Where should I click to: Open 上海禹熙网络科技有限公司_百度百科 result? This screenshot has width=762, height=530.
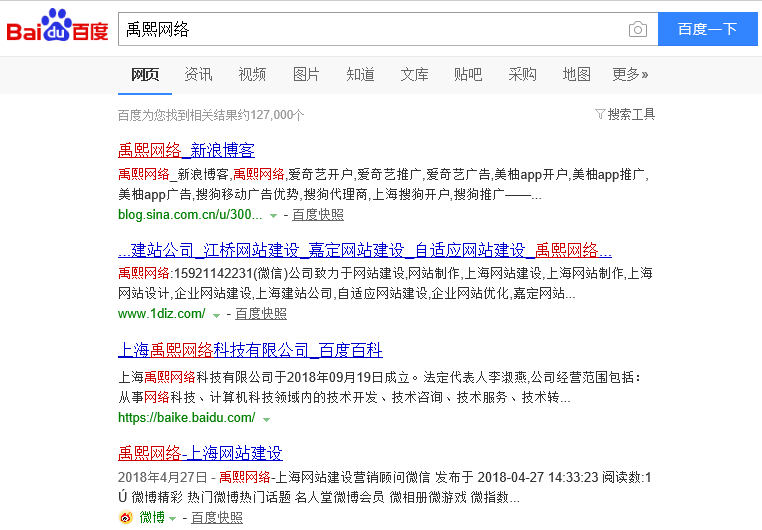(x=250, y=350)
